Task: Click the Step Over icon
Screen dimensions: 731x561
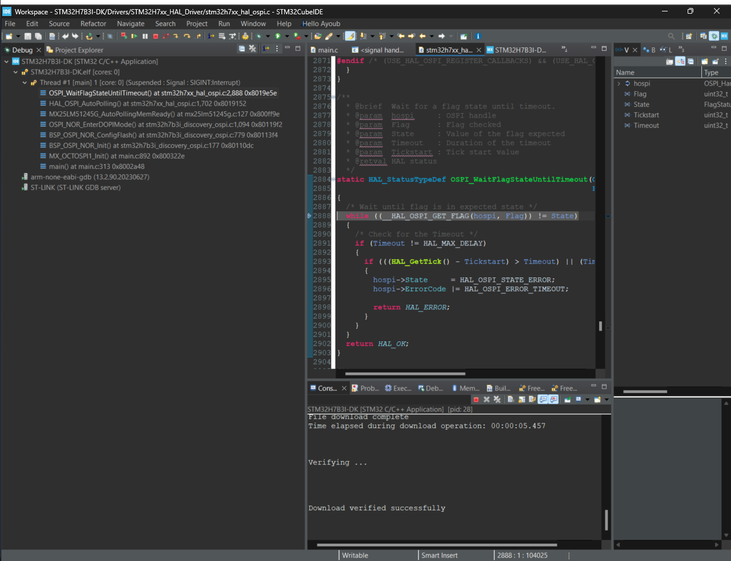Action: click(186, 36)
